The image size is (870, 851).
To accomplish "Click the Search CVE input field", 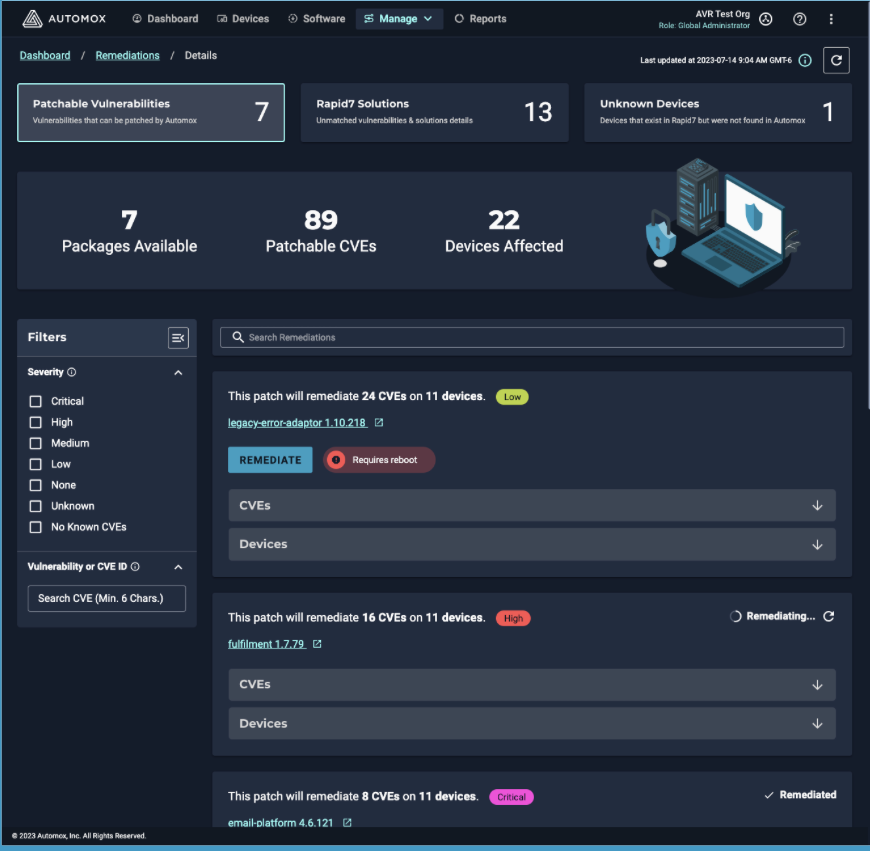I will pyautogui.click(x=107, y=599).
